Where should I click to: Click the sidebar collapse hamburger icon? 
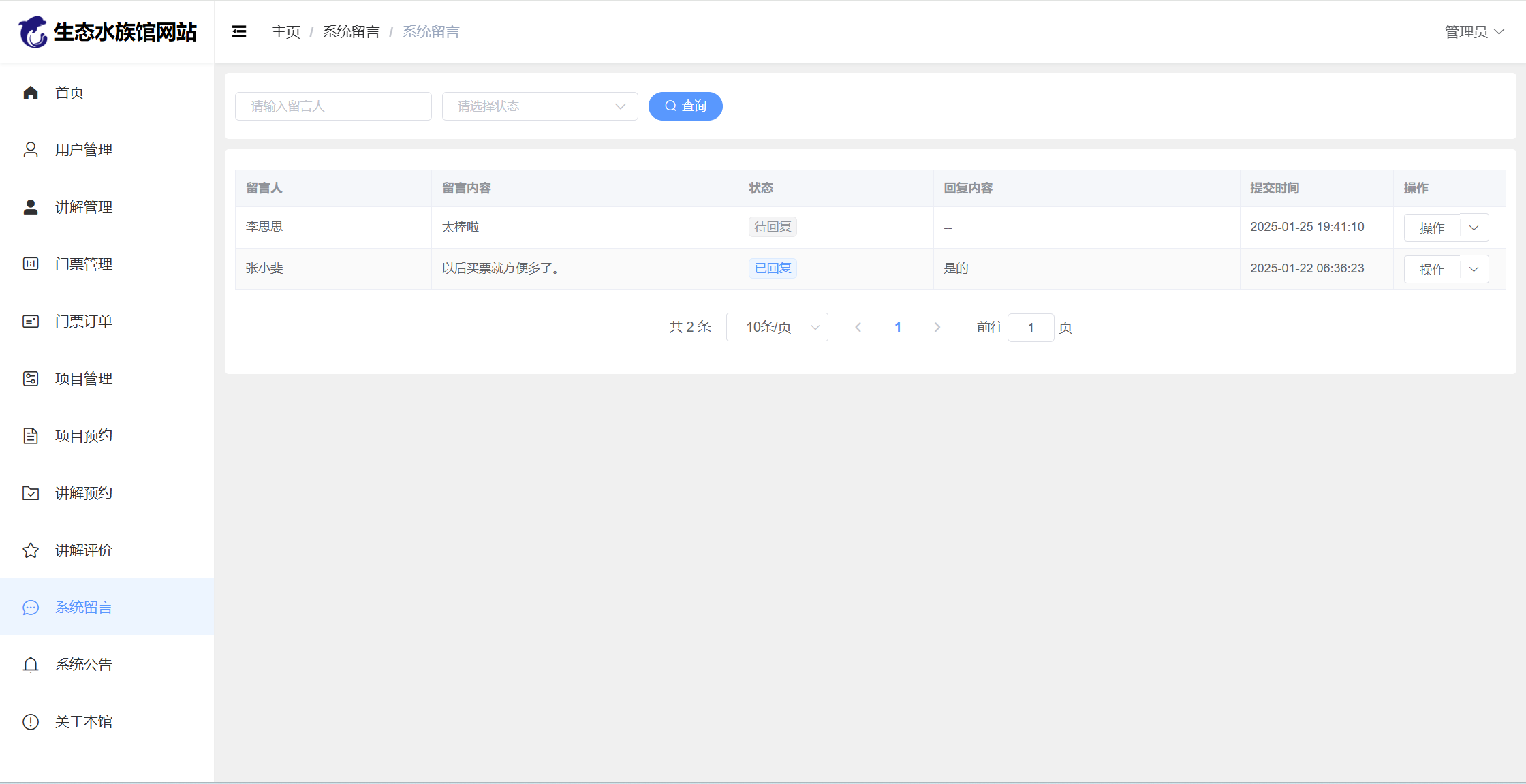(239, 31)
